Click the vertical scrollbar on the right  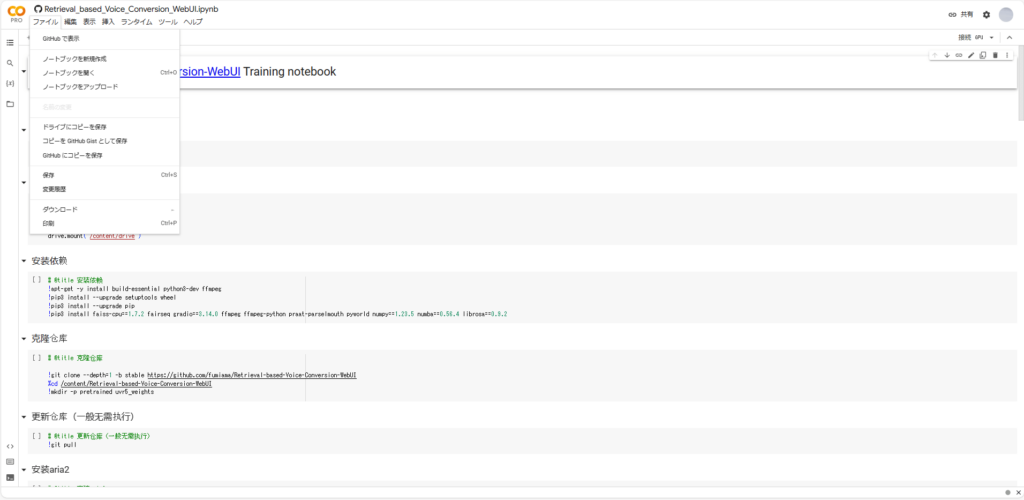point(1020,85)
